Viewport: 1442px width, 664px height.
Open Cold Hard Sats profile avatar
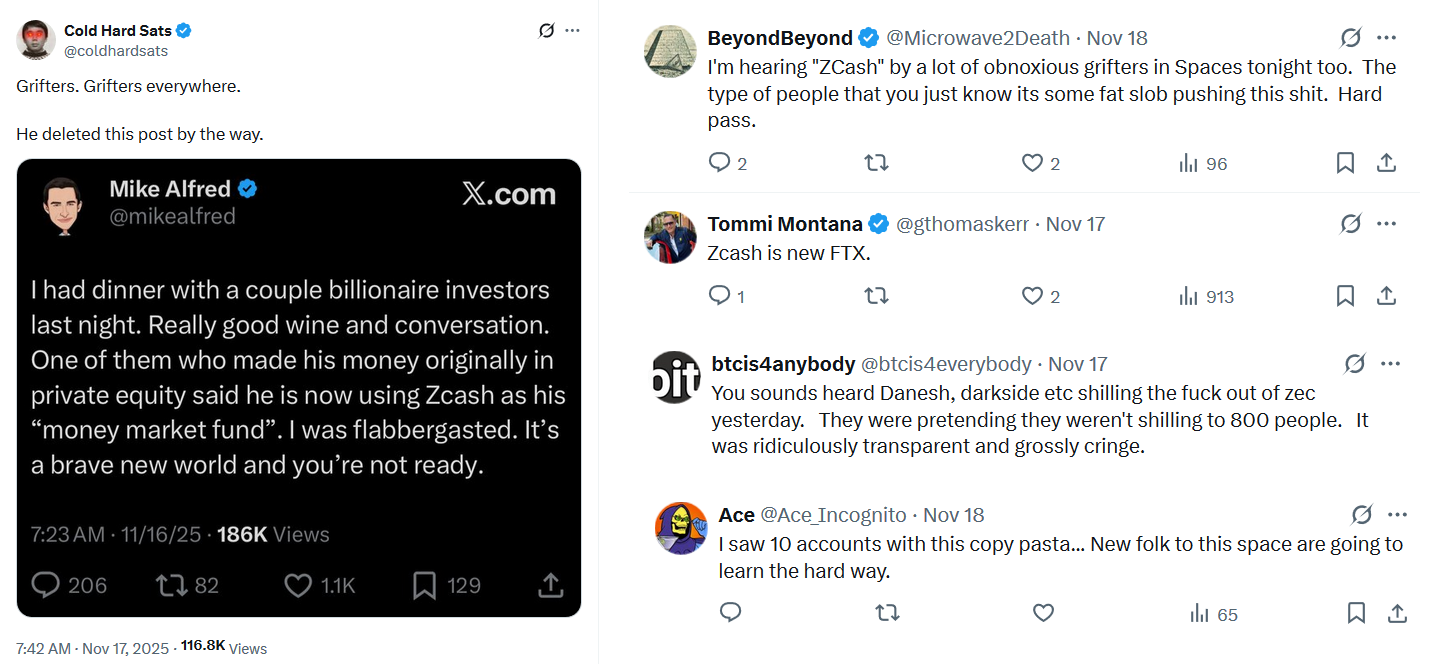click(36, 39)
